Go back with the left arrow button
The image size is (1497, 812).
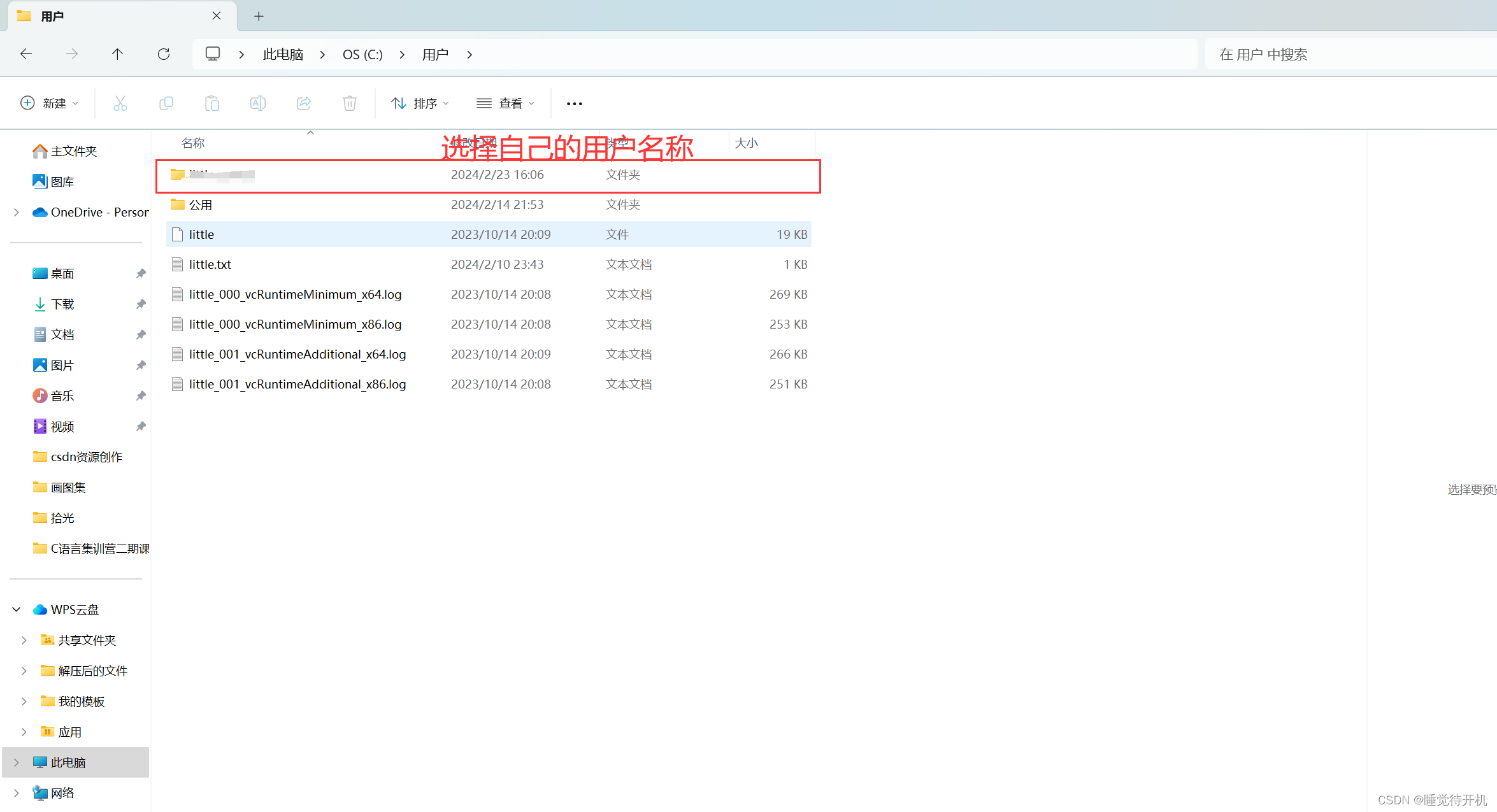(x=26, y=54)
